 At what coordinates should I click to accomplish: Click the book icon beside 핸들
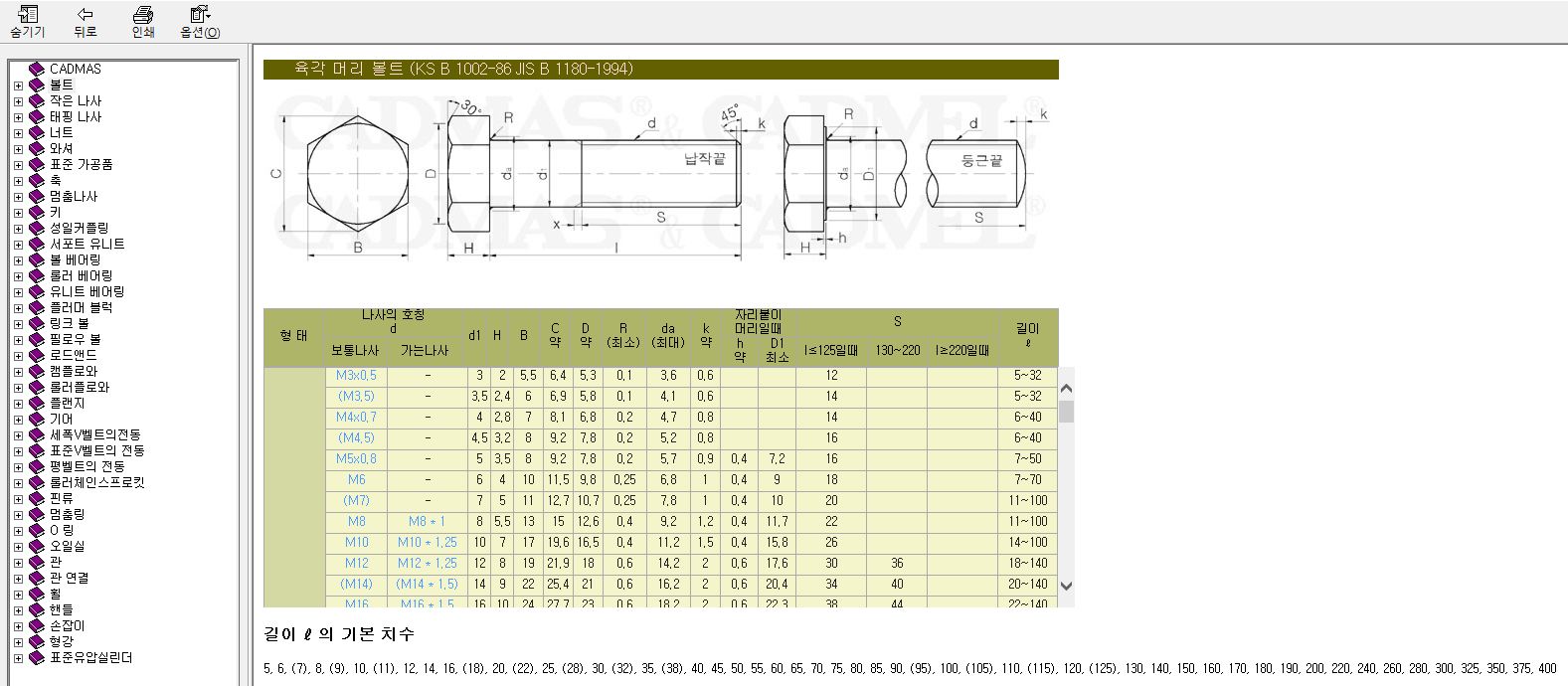pos(37,609)
